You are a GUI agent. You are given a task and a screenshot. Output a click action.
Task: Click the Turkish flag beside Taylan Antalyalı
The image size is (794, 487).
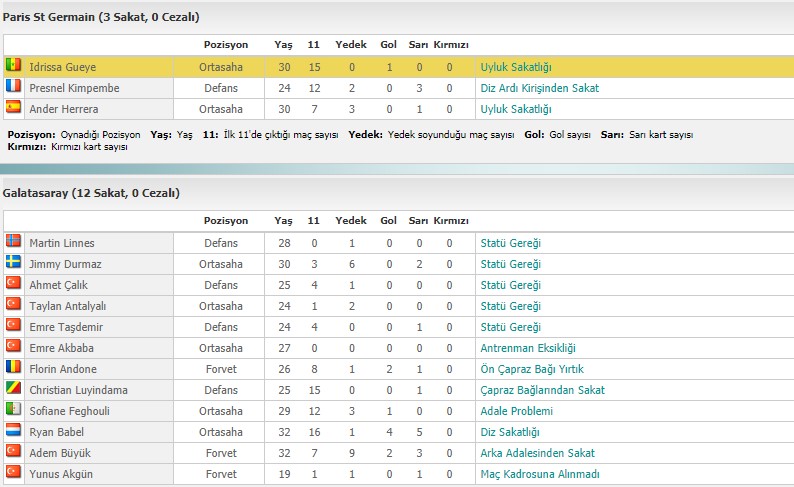(x=14, y=304)
